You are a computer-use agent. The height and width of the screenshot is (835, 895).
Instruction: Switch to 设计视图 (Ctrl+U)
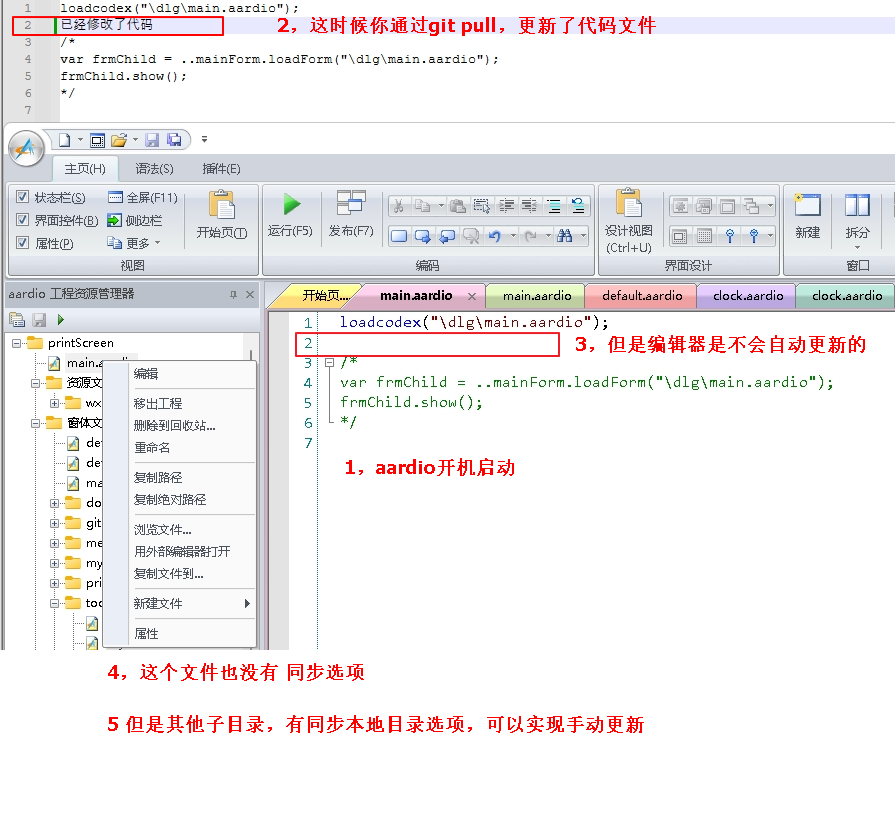click(628, 221)
